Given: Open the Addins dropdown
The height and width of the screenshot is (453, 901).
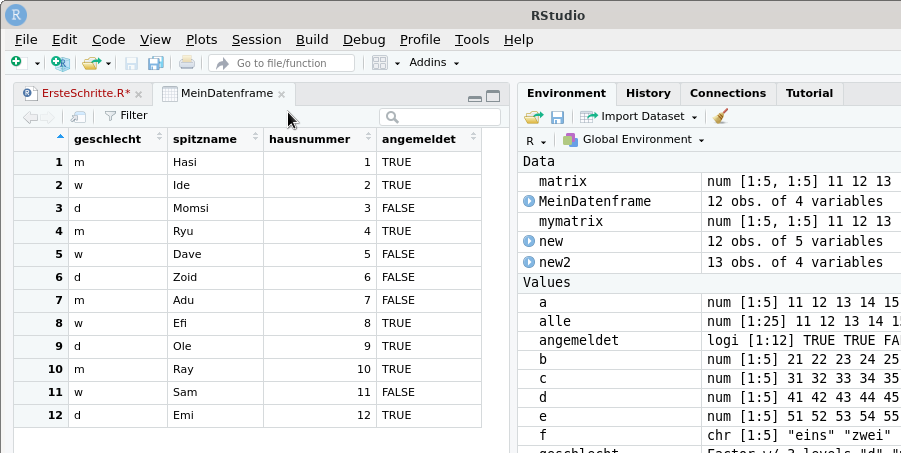Looking at the screenshot, I should click(434, 63).
